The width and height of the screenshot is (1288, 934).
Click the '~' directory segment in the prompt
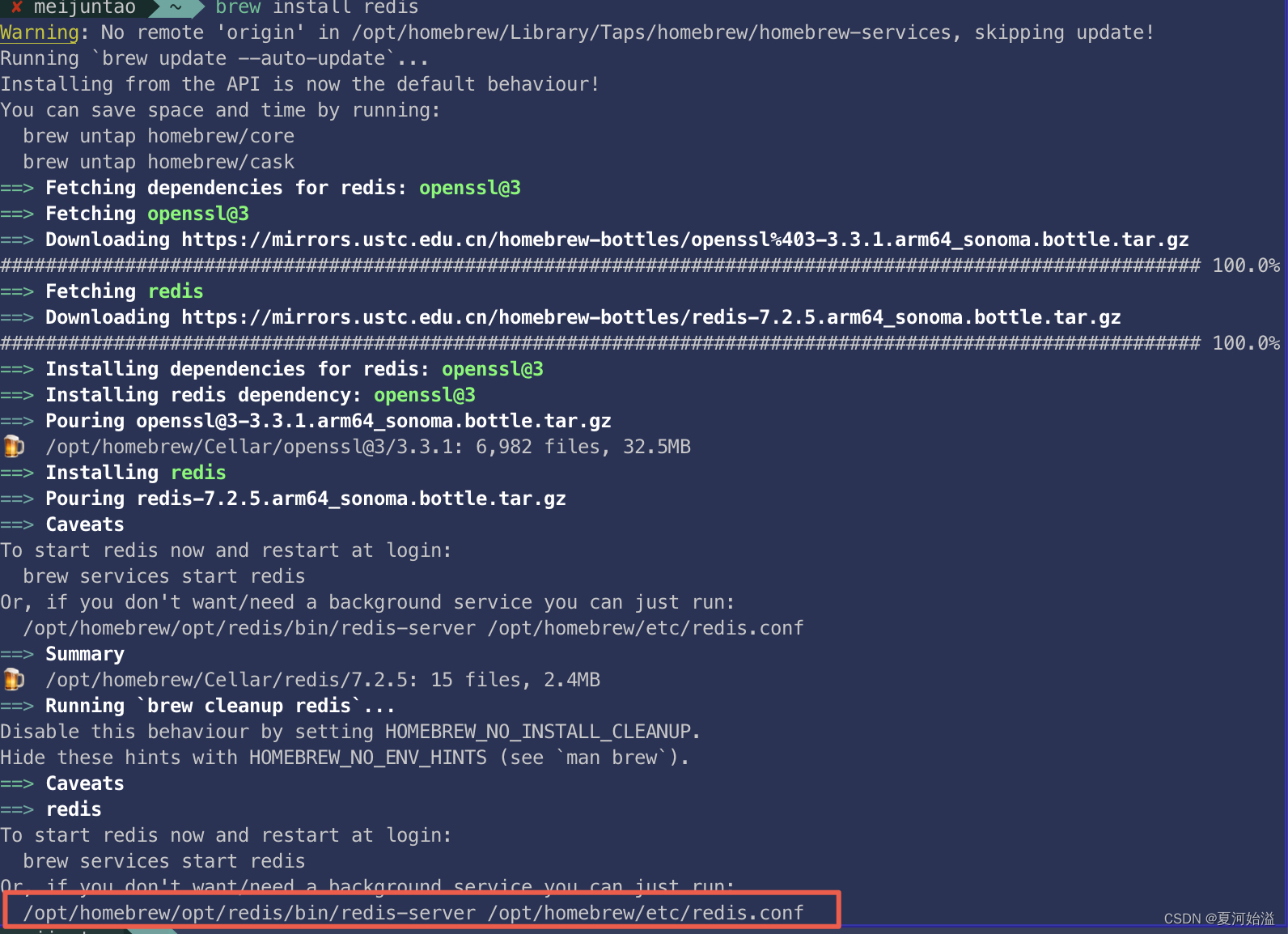[176, 8]
